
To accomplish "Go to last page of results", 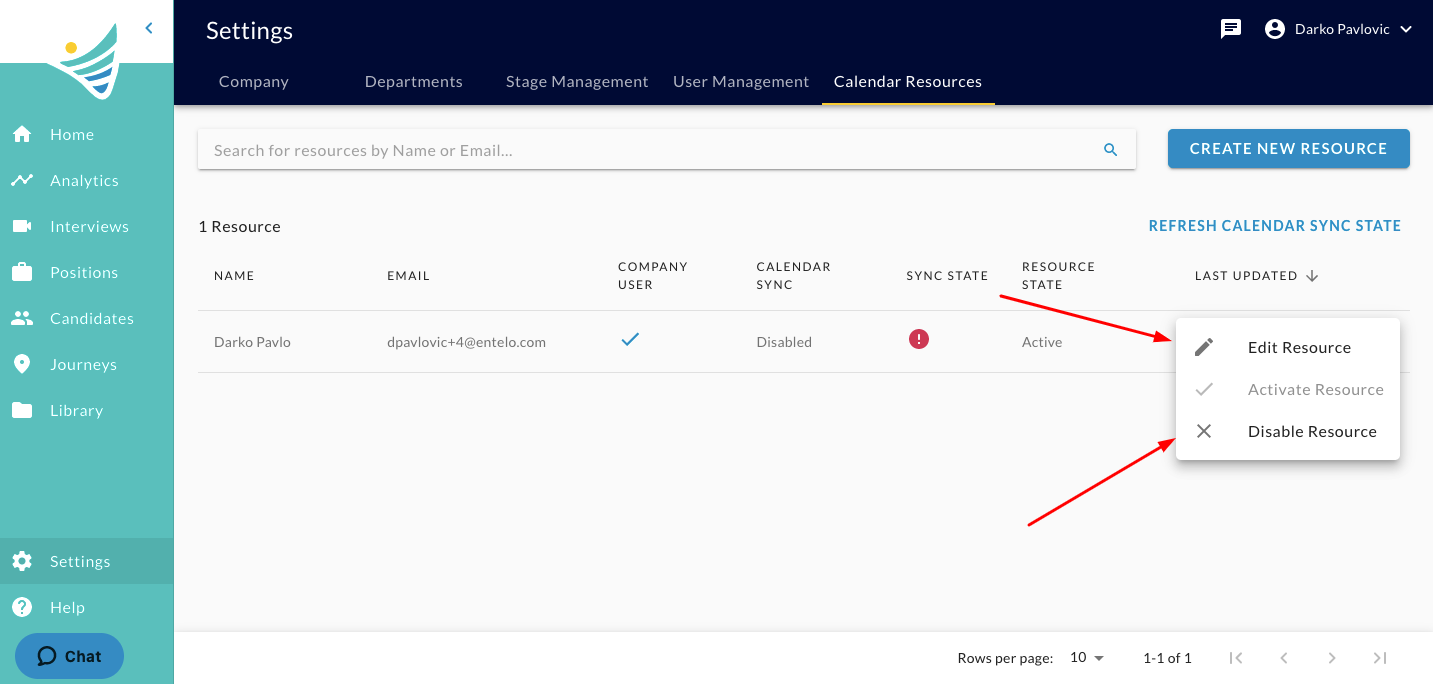I will click(1380, 658).
